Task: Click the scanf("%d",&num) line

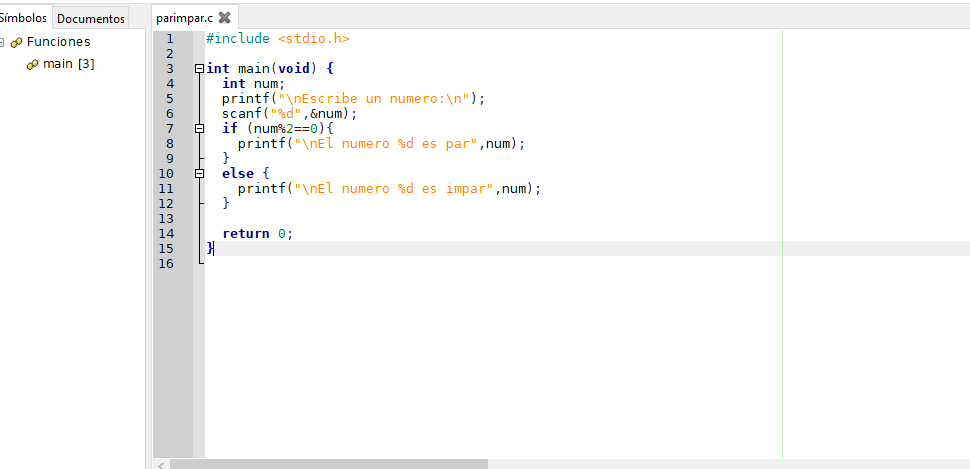Action: click(x=290, y=114)
